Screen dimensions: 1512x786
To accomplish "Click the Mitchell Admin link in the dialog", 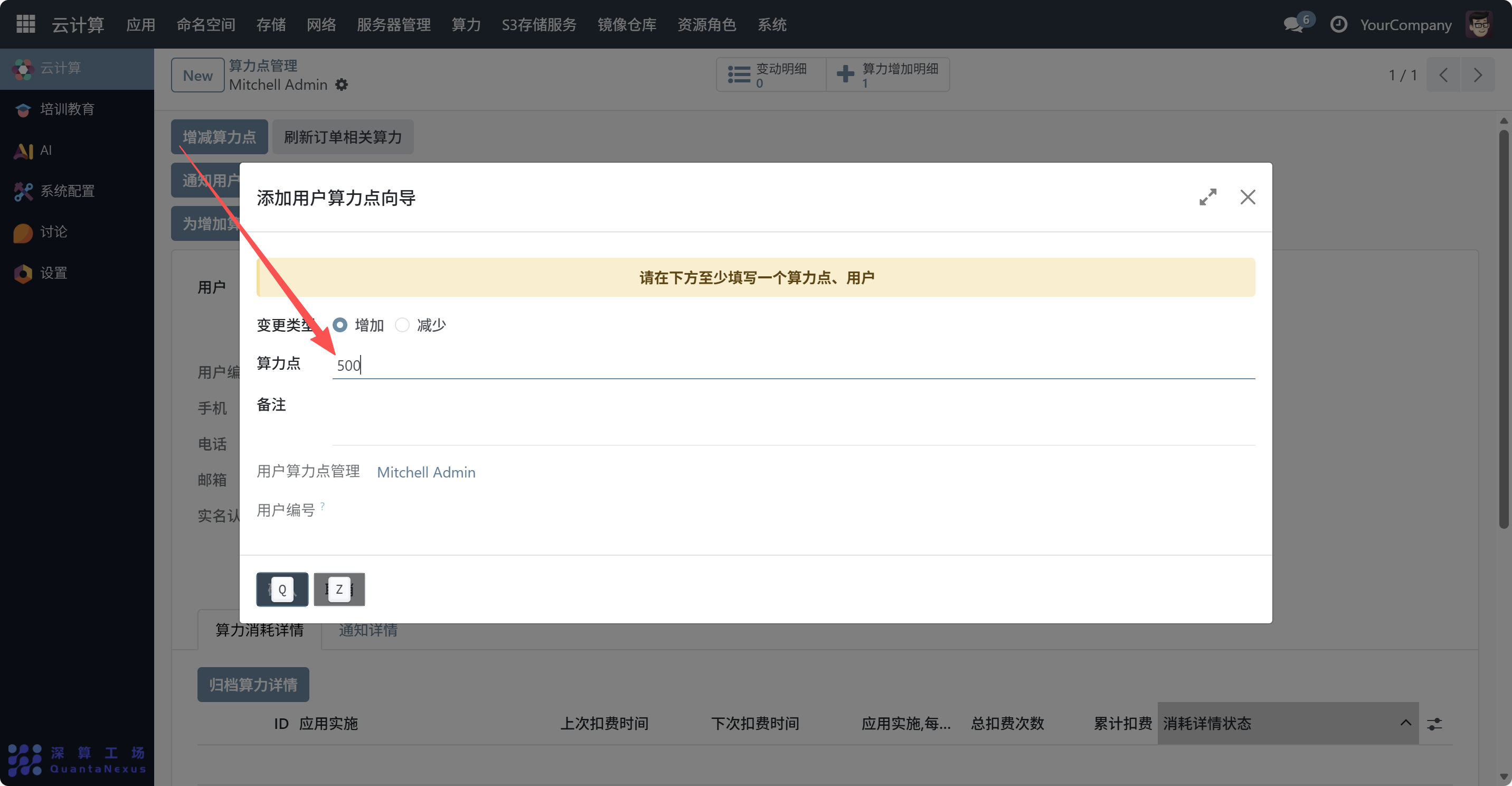I will pyautogui.click(x=426, y=472).
